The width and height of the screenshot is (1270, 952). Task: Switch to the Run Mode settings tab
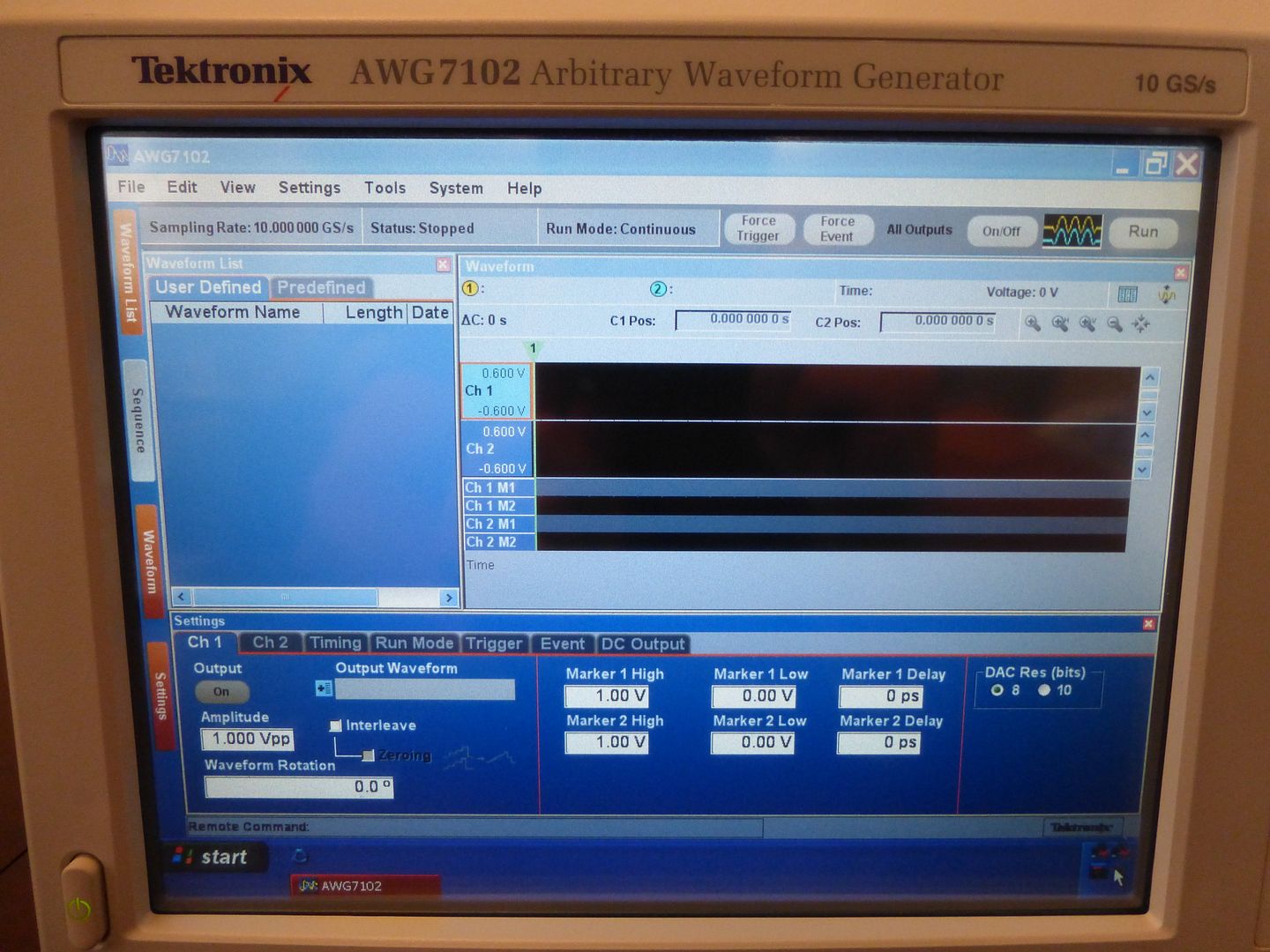click(414, 643)
